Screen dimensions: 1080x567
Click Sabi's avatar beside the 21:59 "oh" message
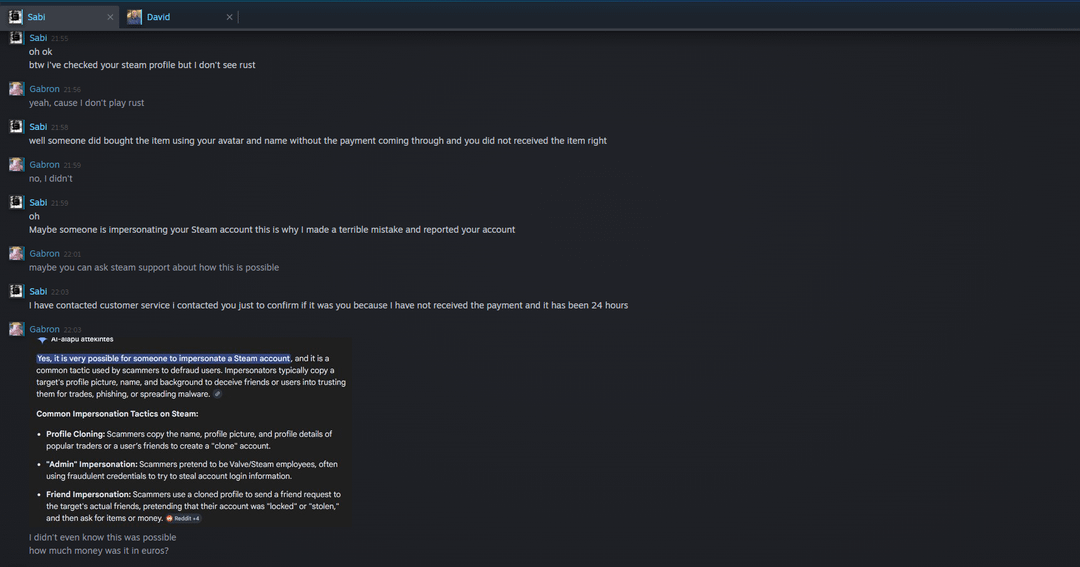pos(16,203)
